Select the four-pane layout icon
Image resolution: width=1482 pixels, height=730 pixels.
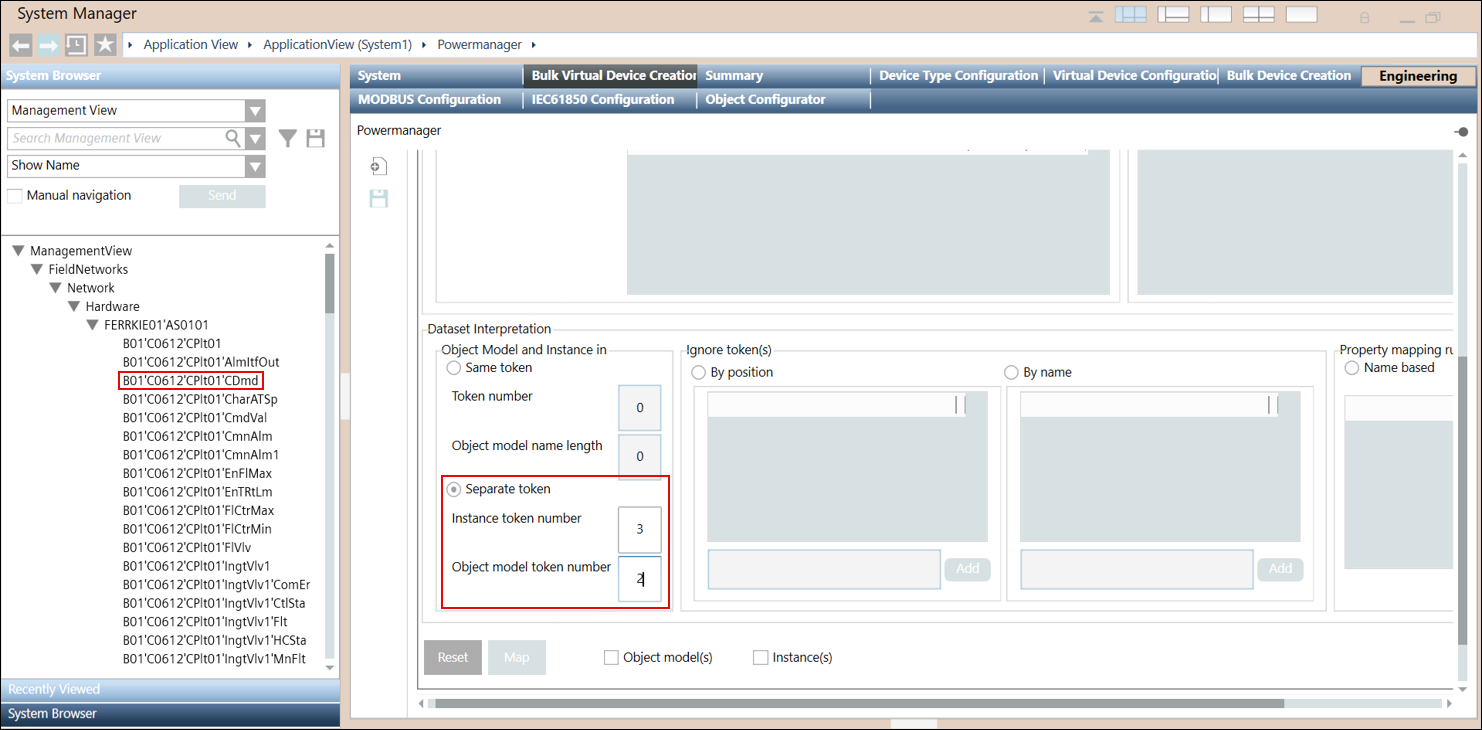[1258, 15]
